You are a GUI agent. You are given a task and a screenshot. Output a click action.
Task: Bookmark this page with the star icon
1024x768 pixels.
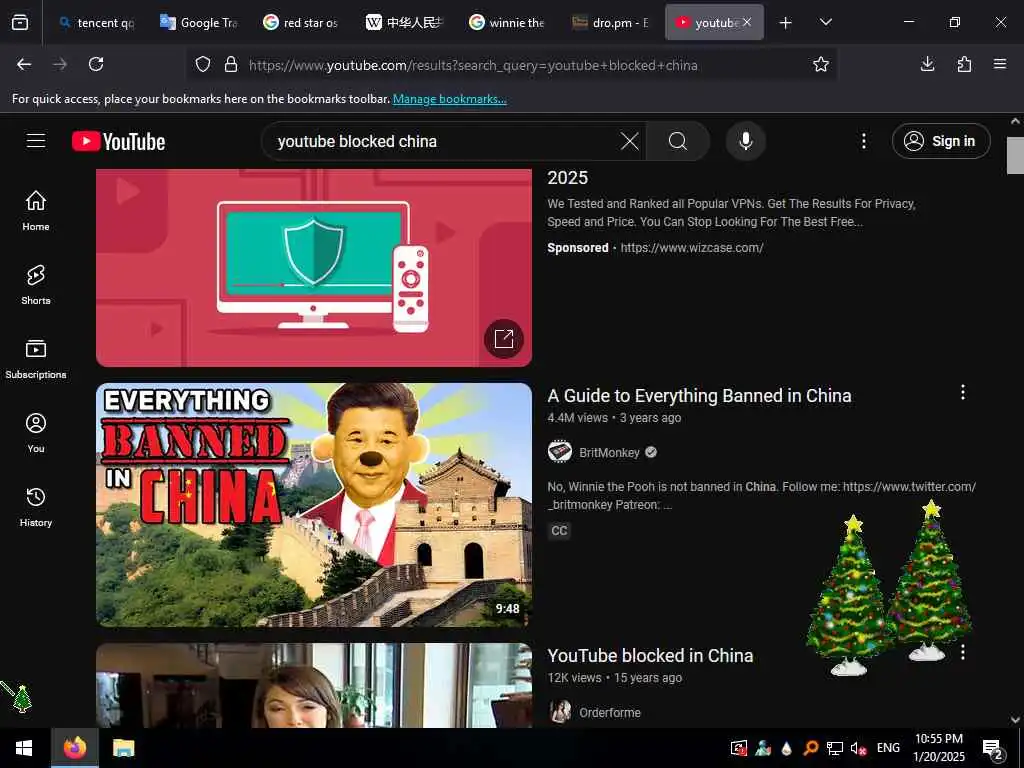click(821, 64)
